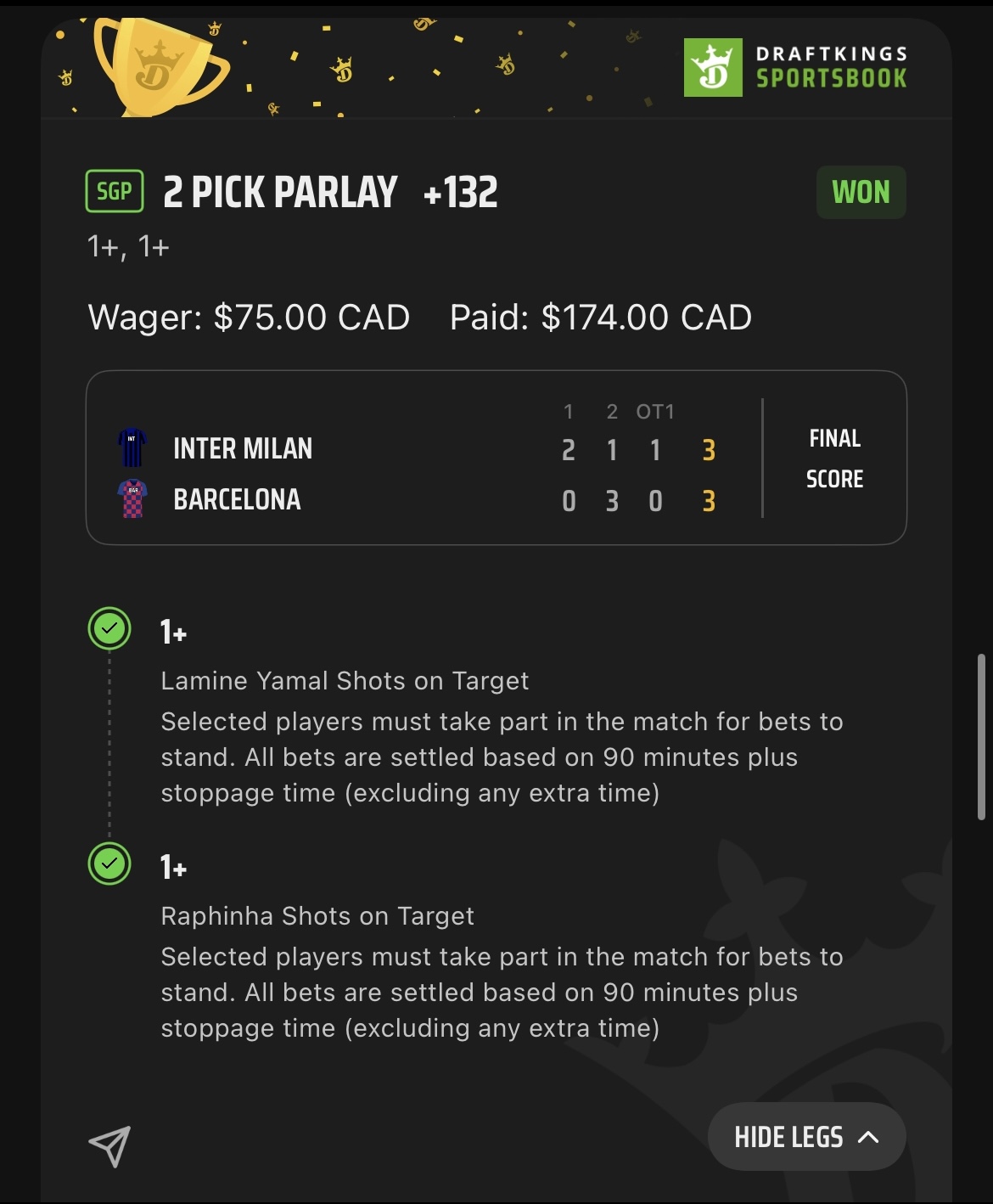Click the WON status badge
This screenshot has width=993, height=1204.
tap(861, 193)
